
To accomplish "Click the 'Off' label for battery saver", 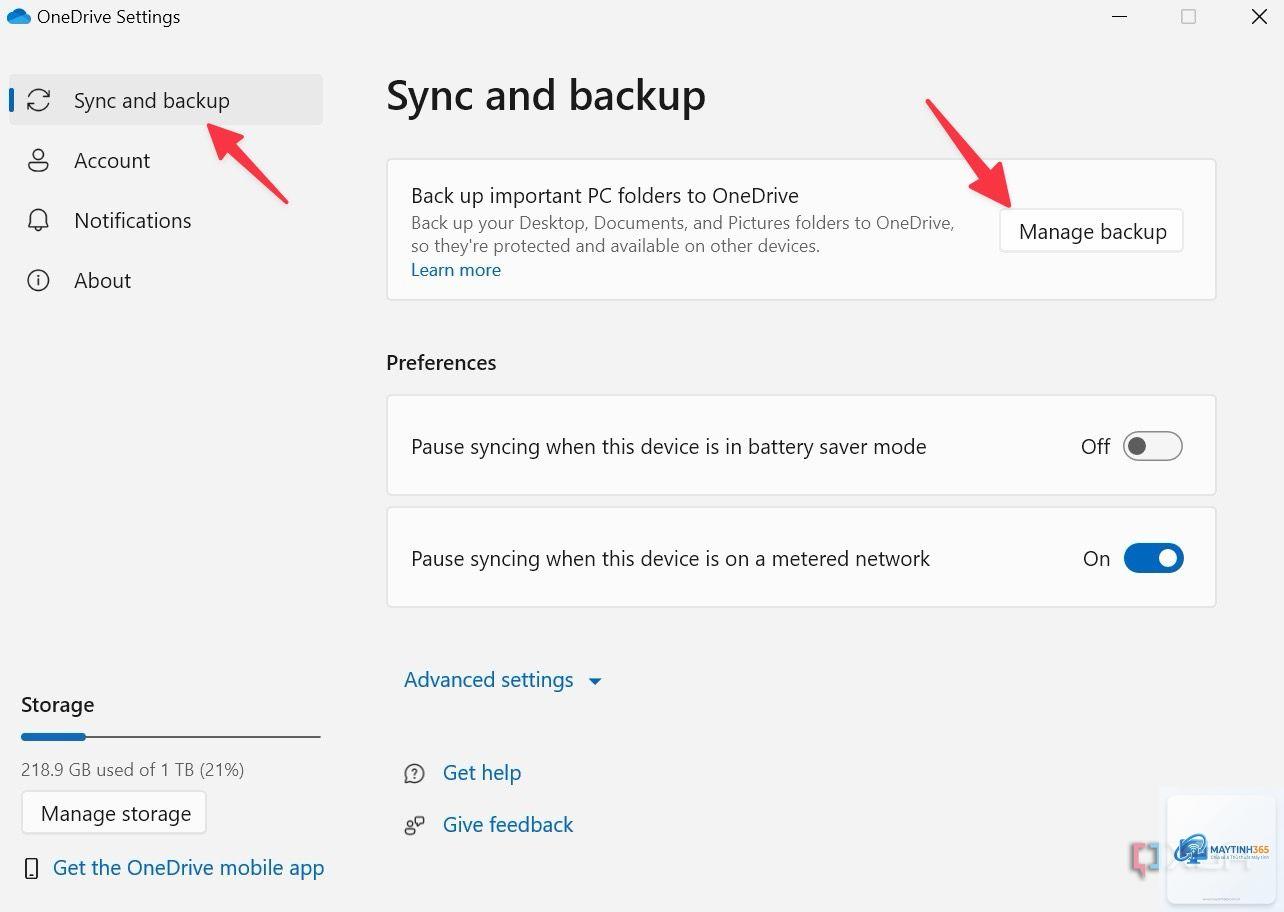I will pyautogui.click(x=1095, y=446).
